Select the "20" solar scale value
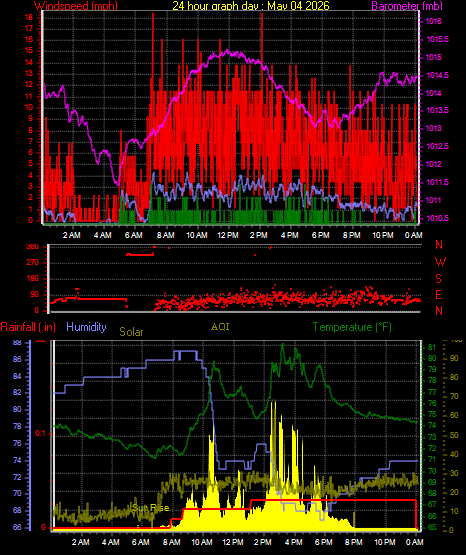Image resolution: width=466 pixels, height=555 pixels. 454,492
